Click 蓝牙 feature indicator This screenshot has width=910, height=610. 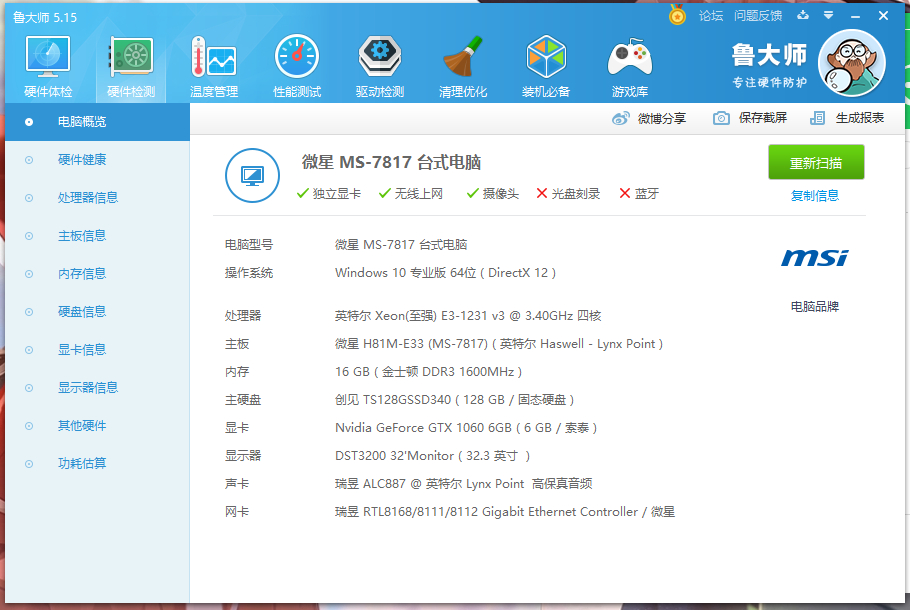click(639, 194)
